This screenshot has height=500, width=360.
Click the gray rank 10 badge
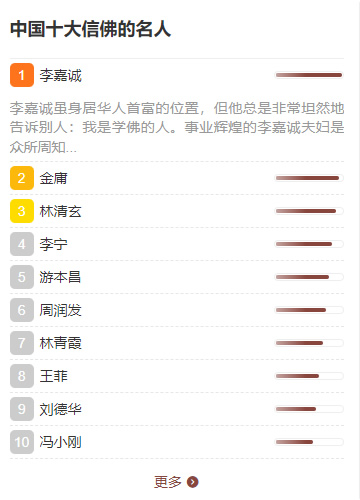(x=22, y=442)
